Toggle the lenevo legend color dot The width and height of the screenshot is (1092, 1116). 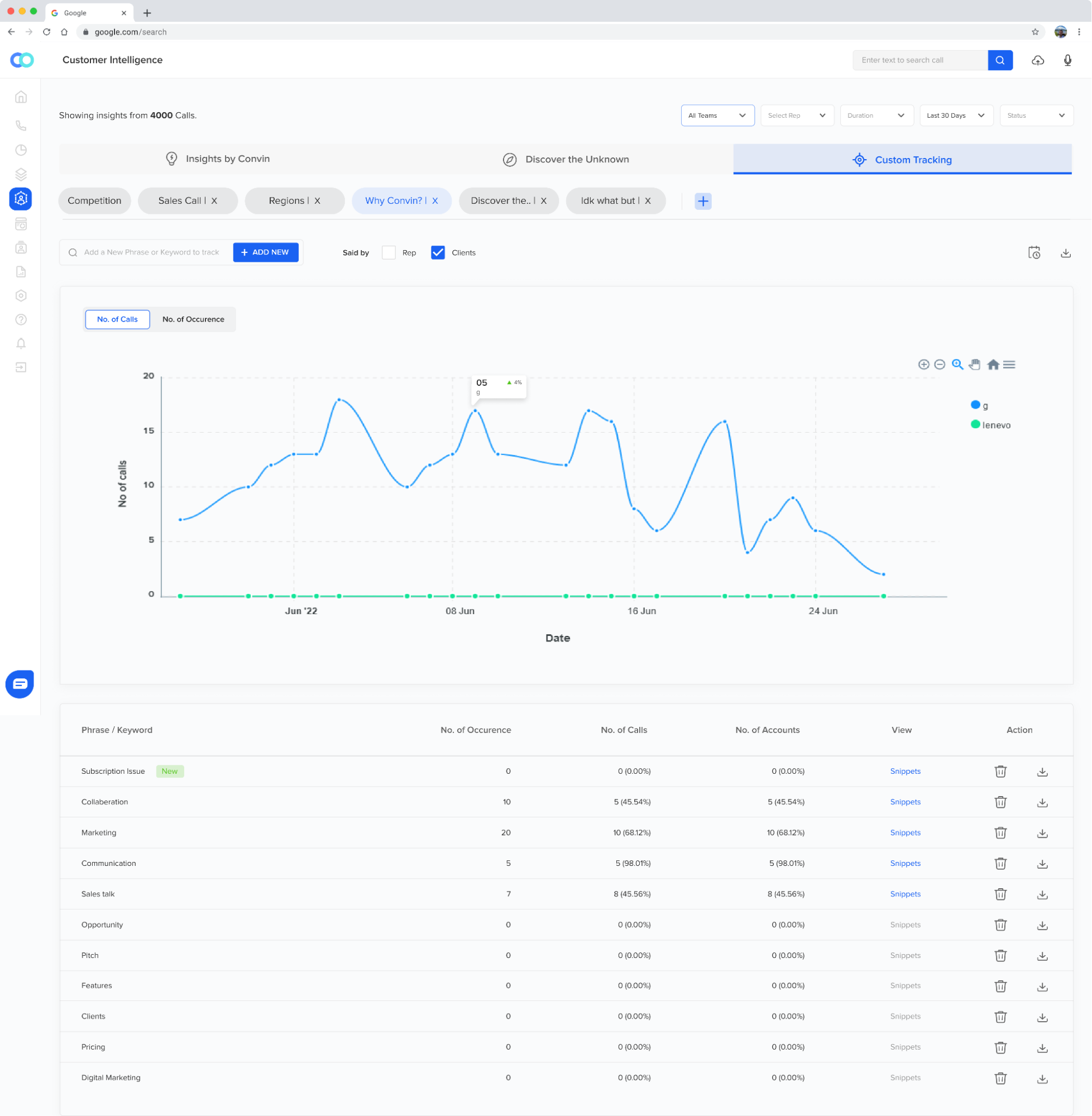click(975, 424)
